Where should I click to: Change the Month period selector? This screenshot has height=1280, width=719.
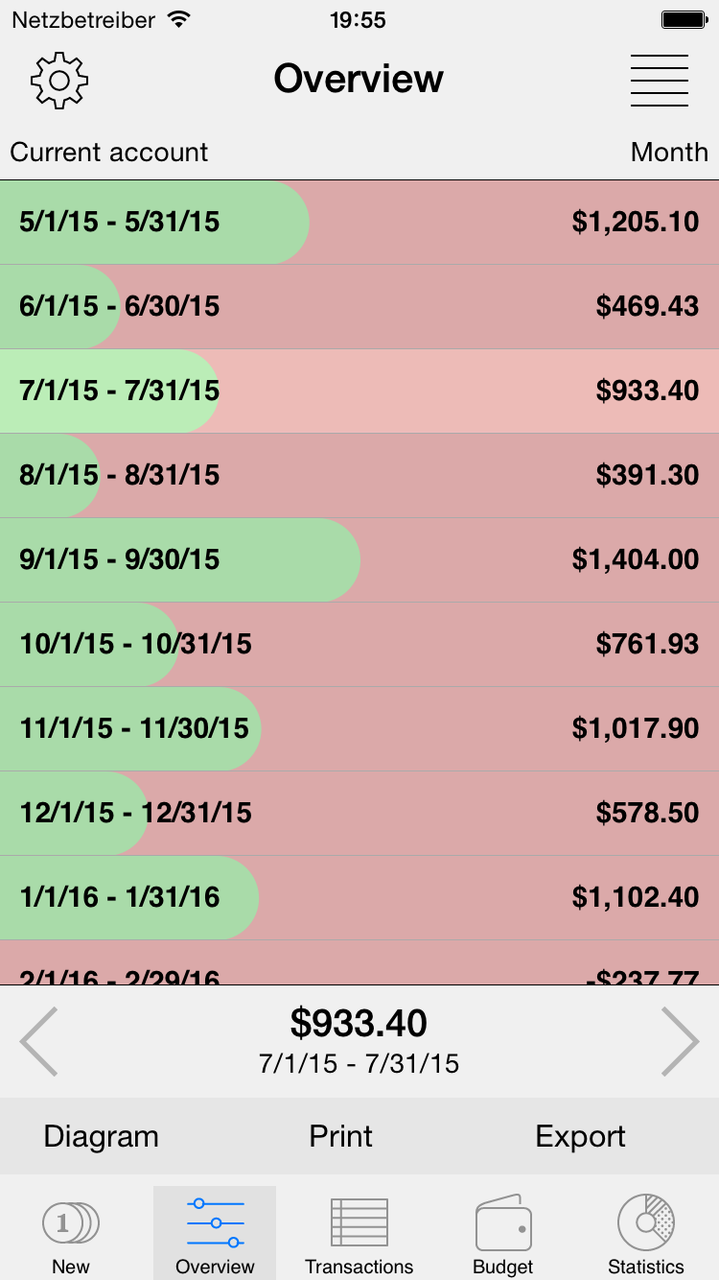click(669, 152)
